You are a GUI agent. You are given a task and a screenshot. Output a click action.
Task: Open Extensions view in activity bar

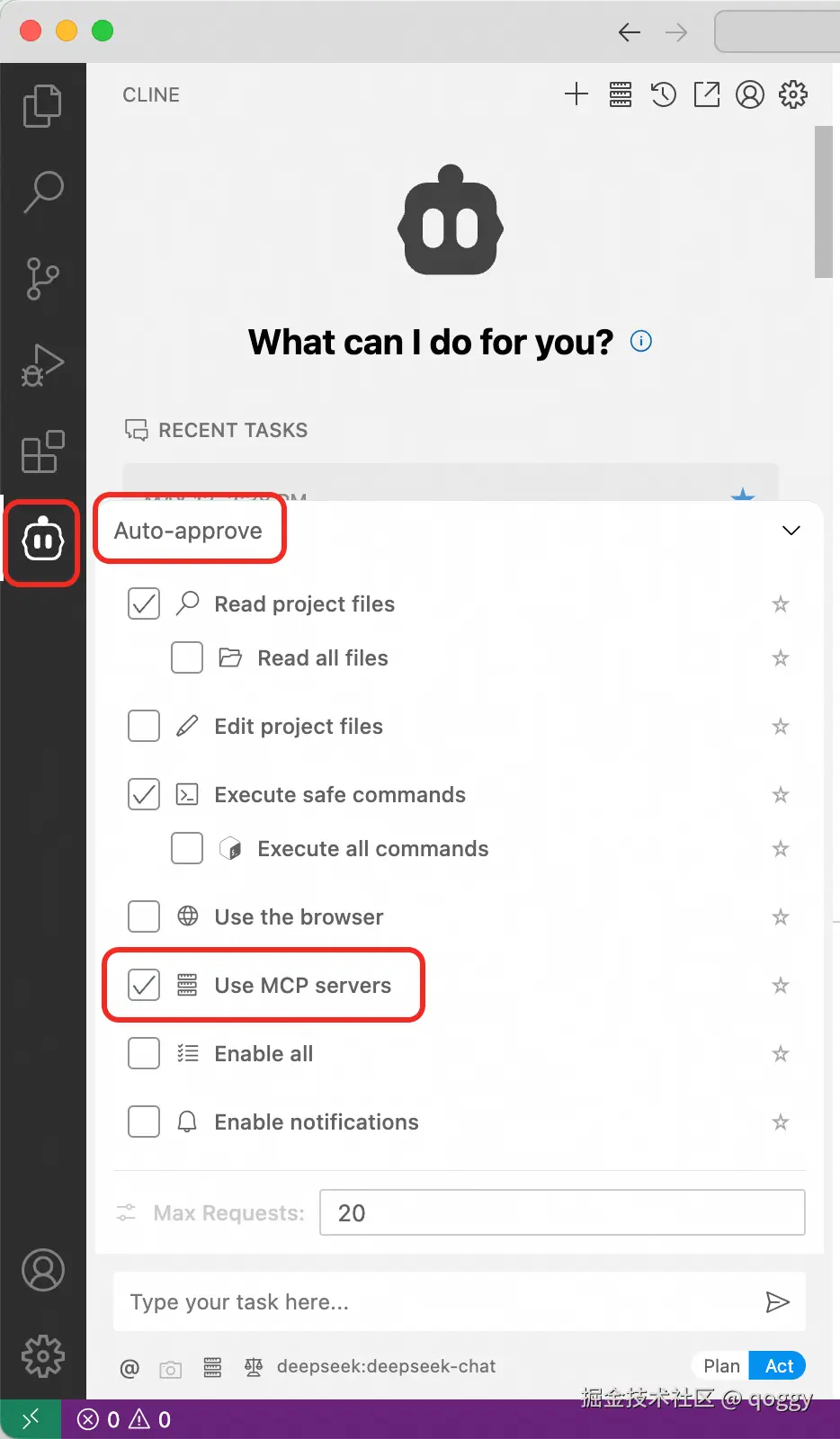tap(42, 451)
